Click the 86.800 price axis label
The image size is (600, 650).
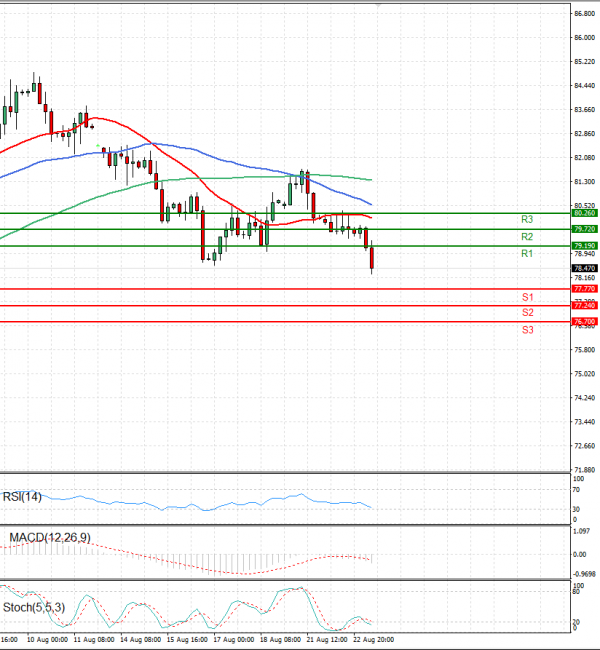[584, 14]
